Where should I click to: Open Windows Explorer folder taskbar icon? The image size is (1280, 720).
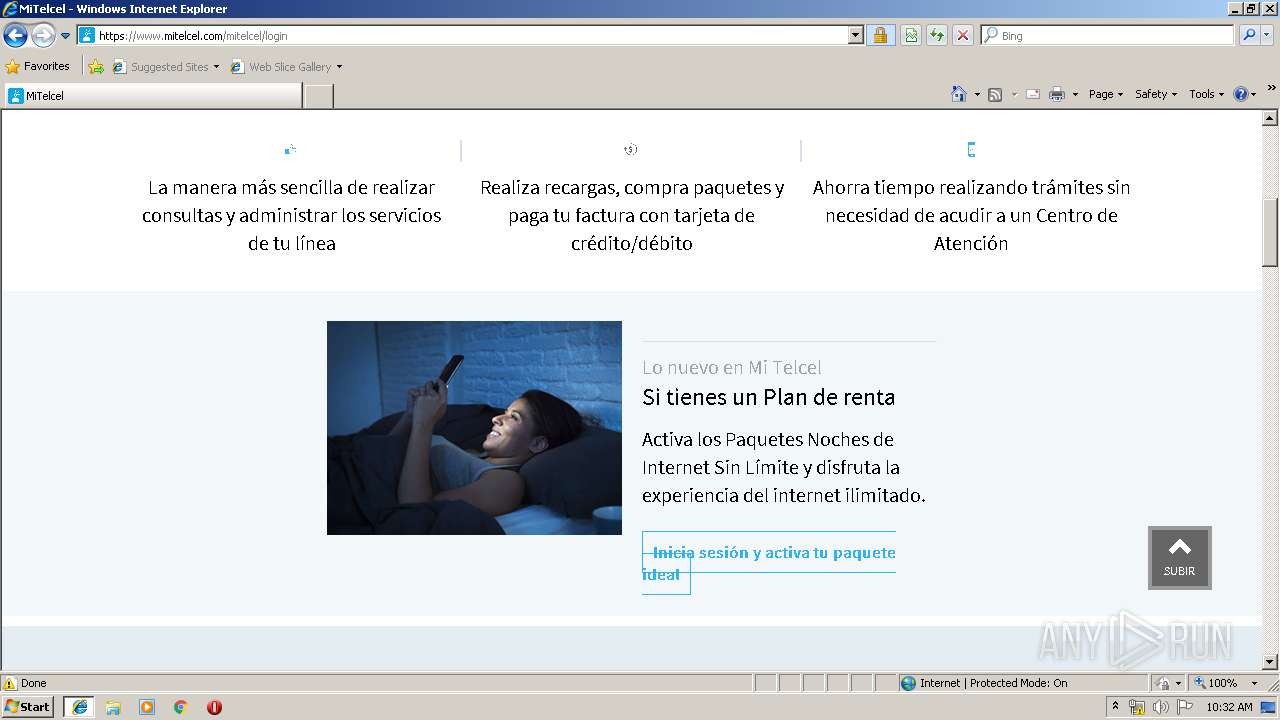(113, 707)
